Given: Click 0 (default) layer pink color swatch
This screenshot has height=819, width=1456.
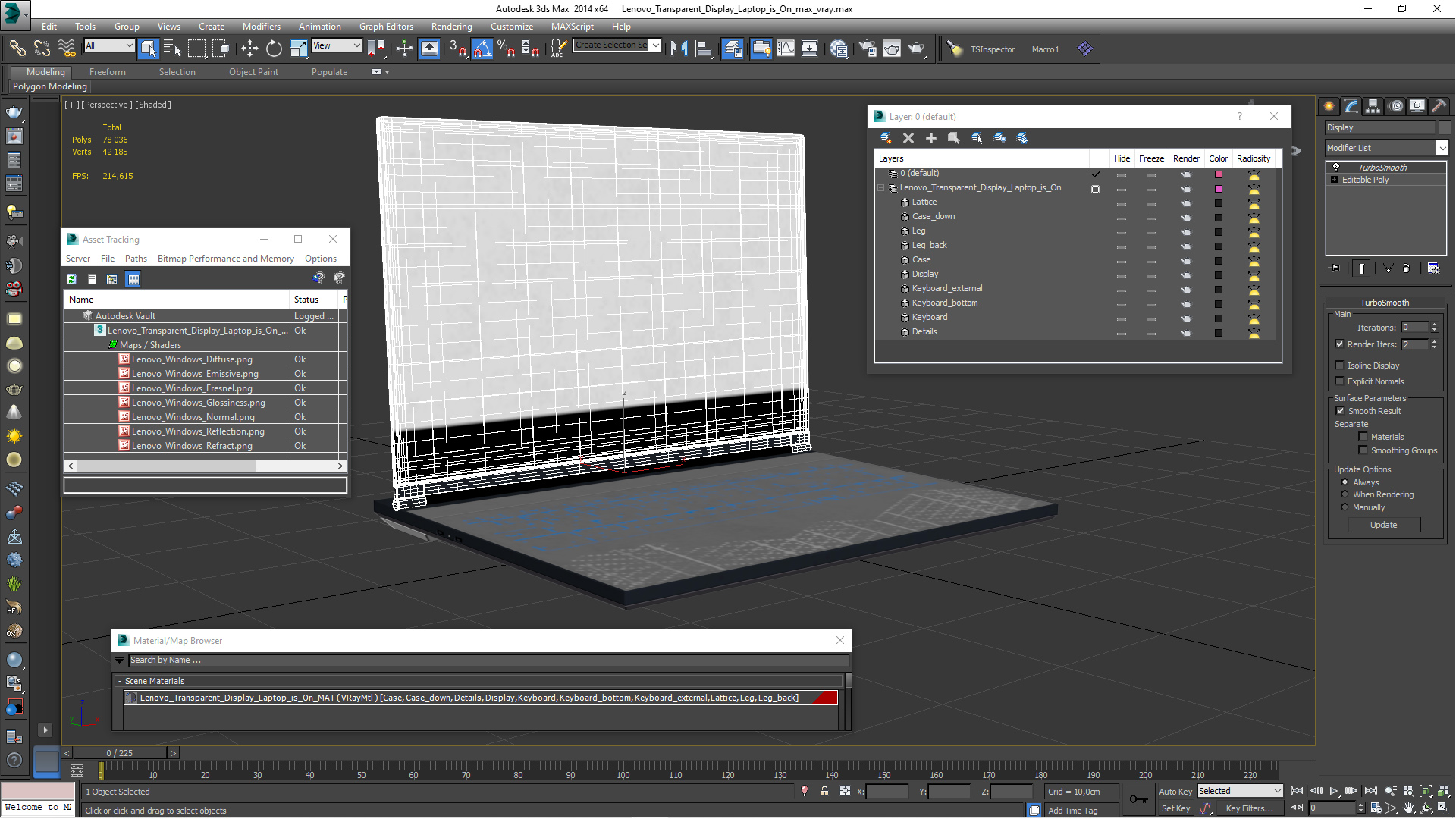Looking at the screenshot, I should (x=1219, y=174).
